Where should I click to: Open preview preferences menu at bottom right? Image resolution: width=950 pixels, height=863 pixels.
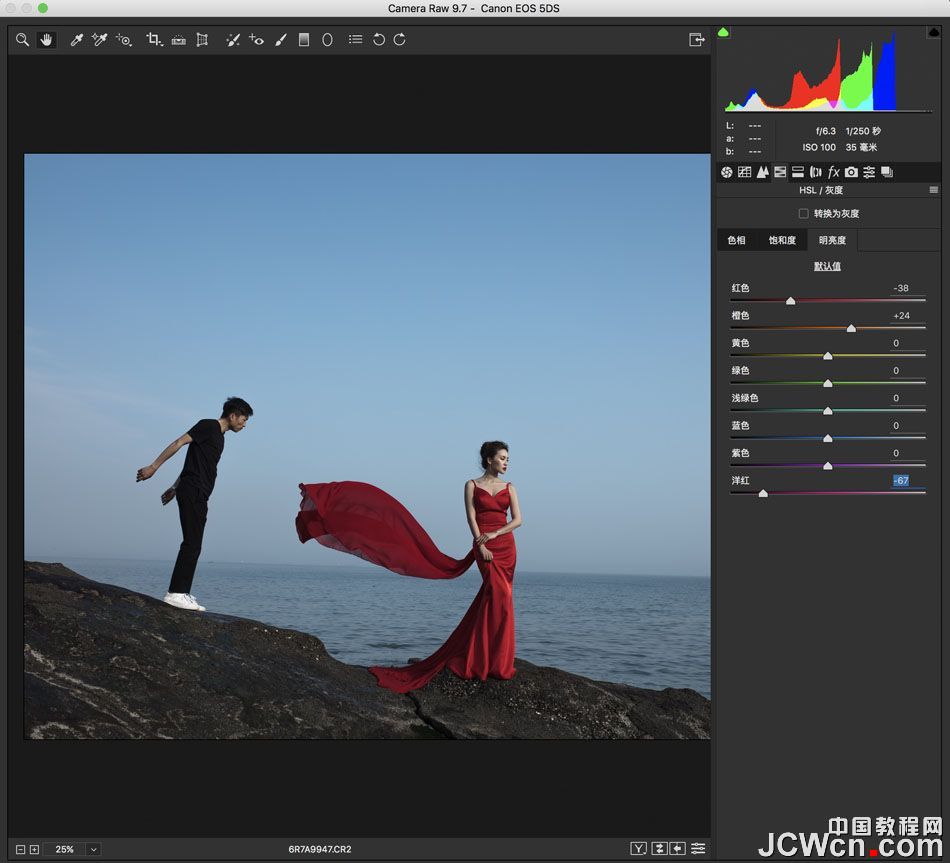point(698,848)
